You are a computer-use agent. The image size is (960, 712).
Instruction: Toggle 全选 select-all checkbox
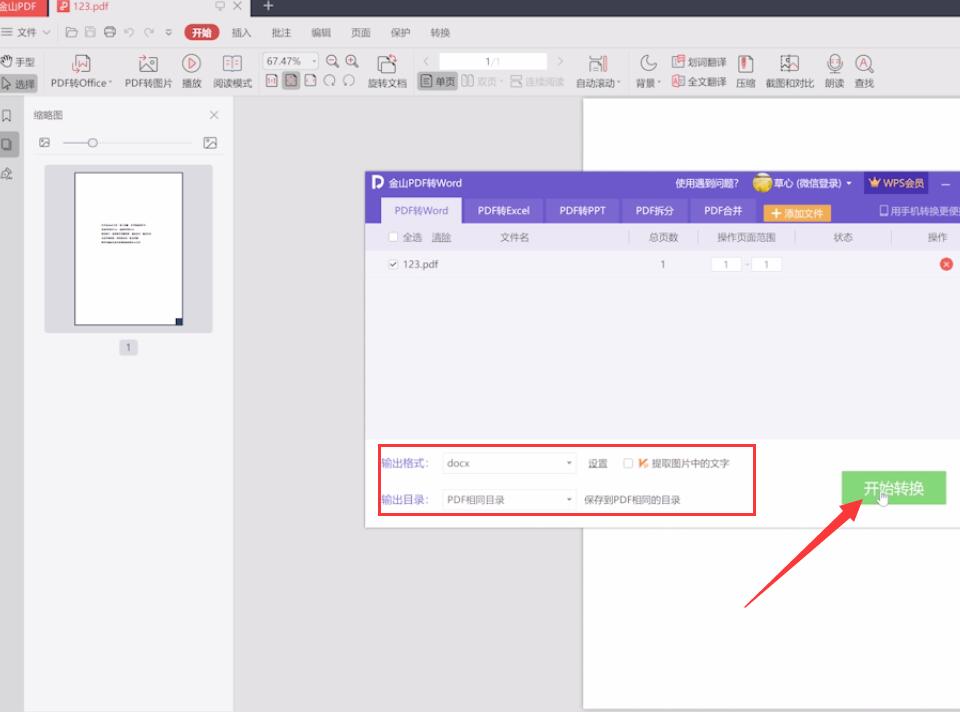[393, 237]
